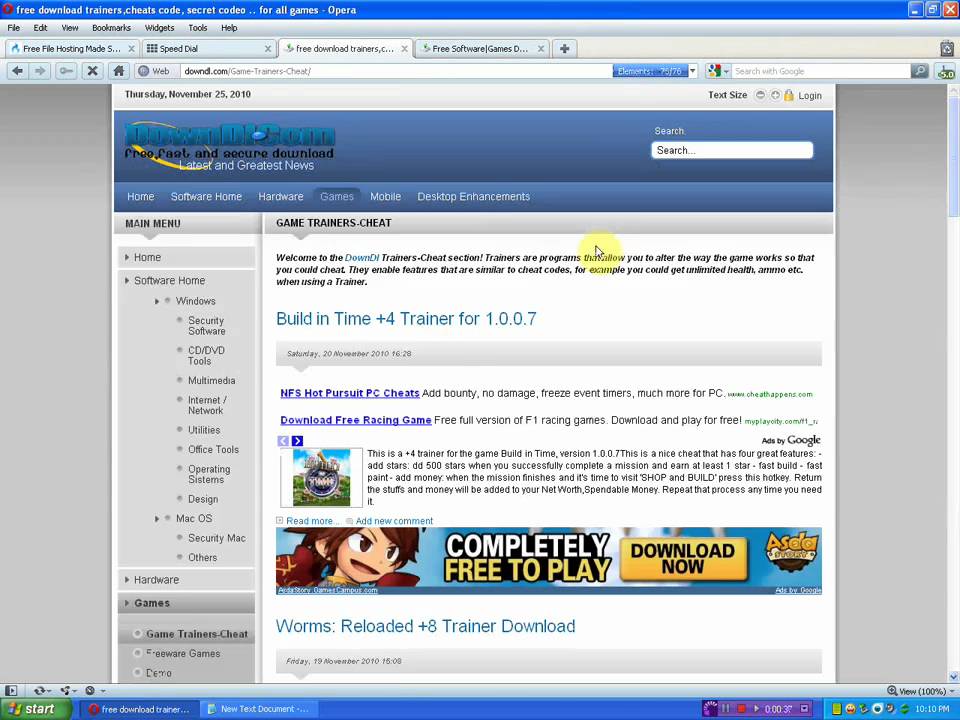The image size is (960, 720).
Task: Open the Edit menu
Action: (x=40, y=28)
